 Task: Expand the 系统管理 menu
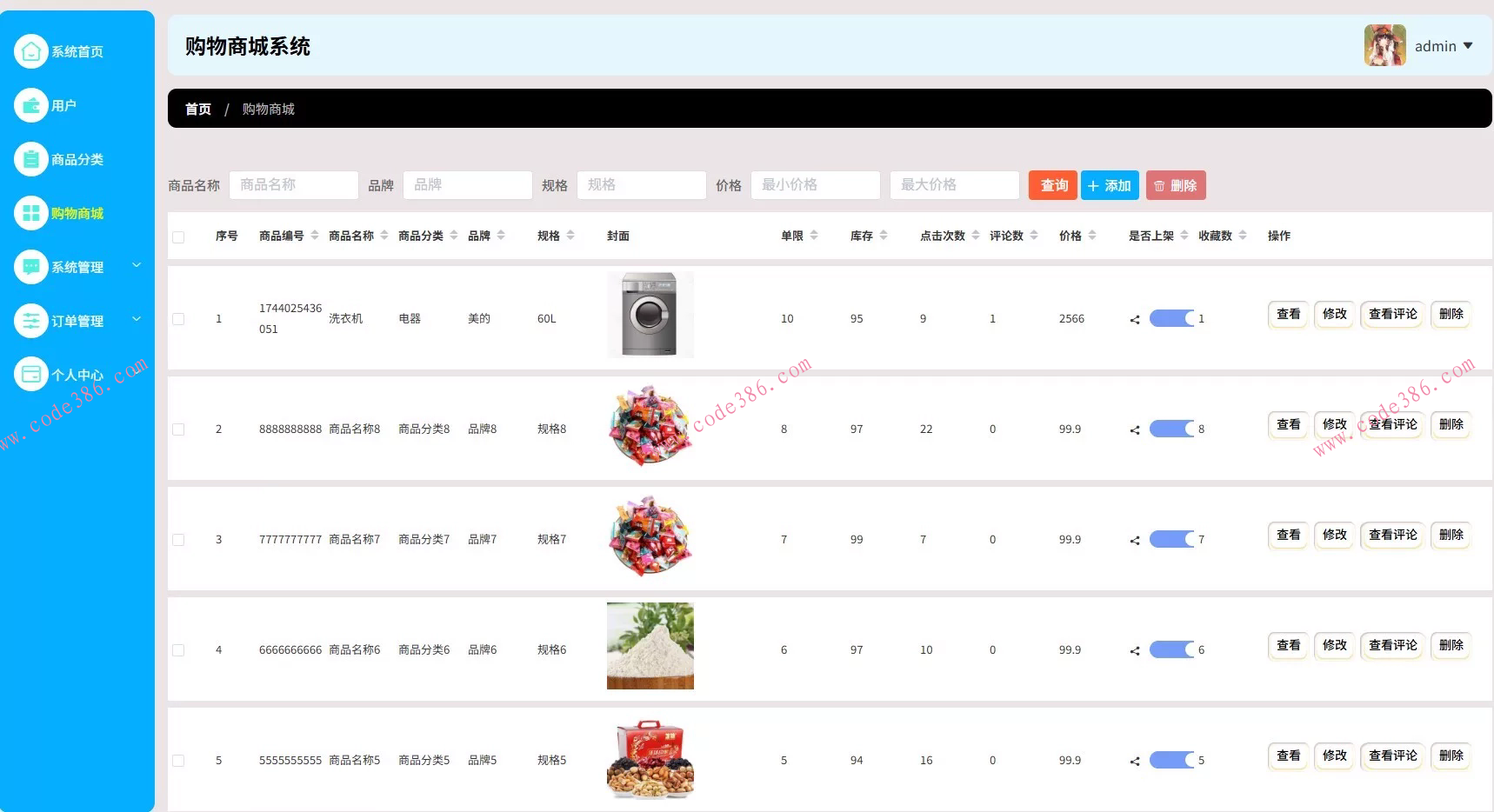pos(78,266)
